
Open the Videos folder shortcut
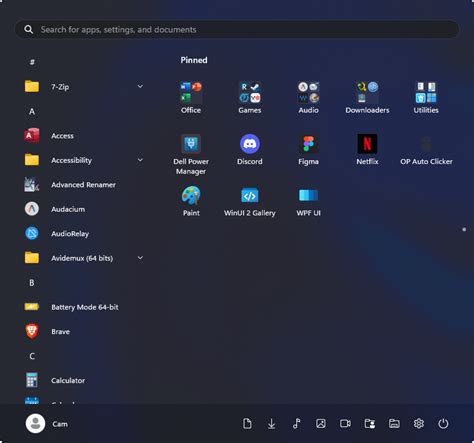pyautogui.click(x=345, y=424)
